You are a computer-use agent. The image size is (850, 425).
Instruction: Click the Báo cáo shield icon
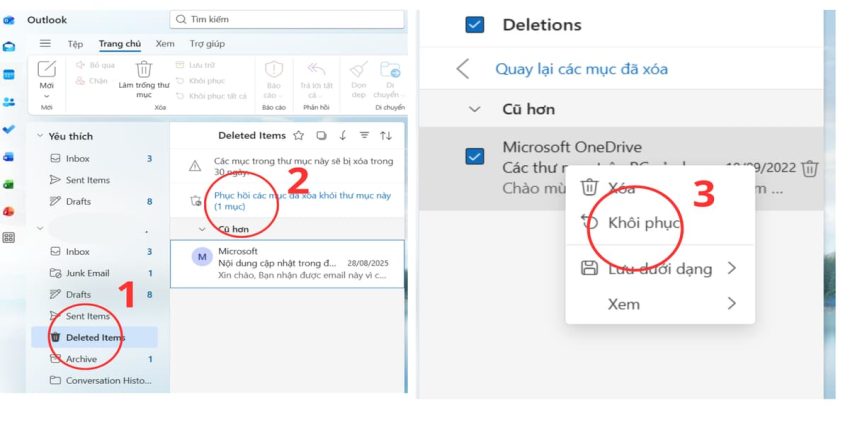[x=274, y=69]
